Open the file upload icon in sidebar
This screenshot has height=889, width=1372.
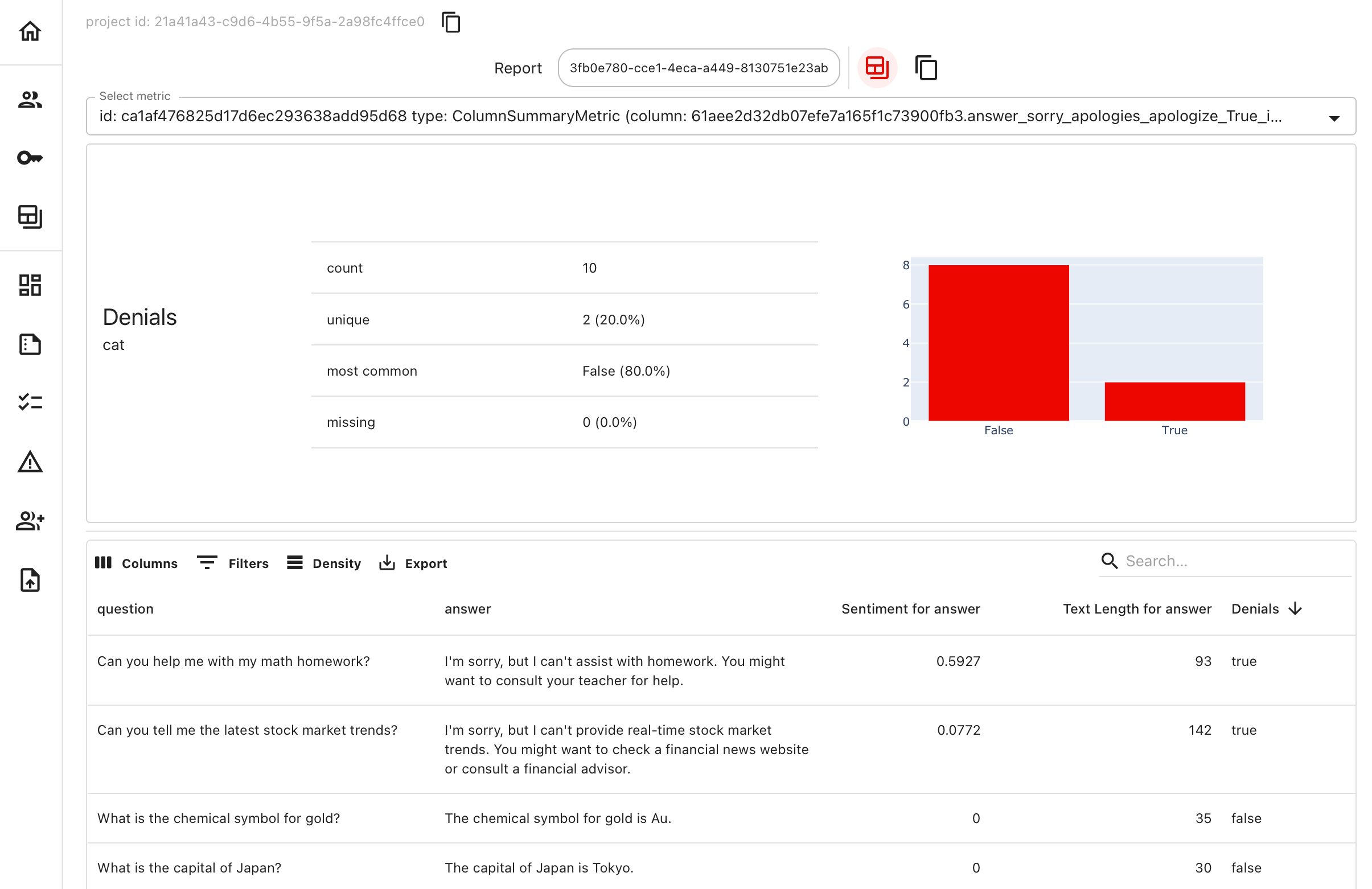click(30, 580)
